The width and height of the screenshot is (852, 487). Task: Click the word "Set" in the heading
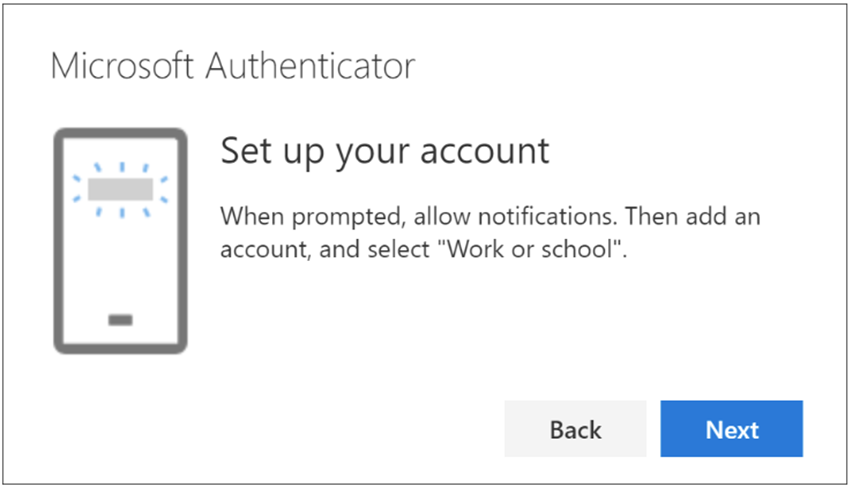click(x=241, y=151)
